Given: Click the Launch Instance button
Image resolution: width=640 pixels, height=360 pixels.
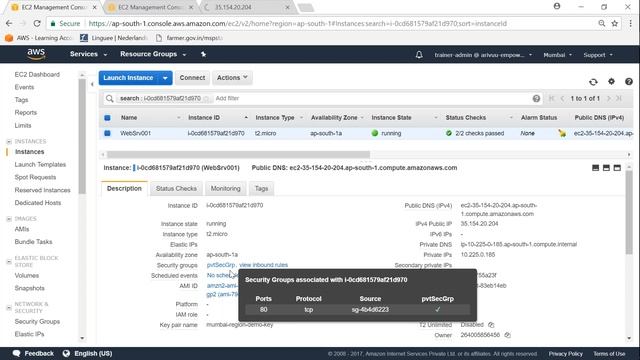Looking at the screenshot, I should [x=128, y=78].
